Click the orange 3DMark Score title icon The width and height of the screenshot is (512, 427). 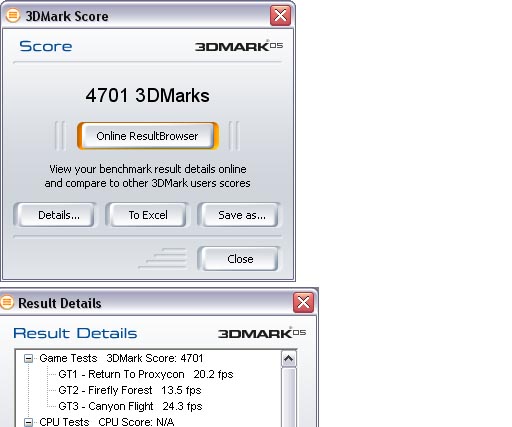(13, 16)
